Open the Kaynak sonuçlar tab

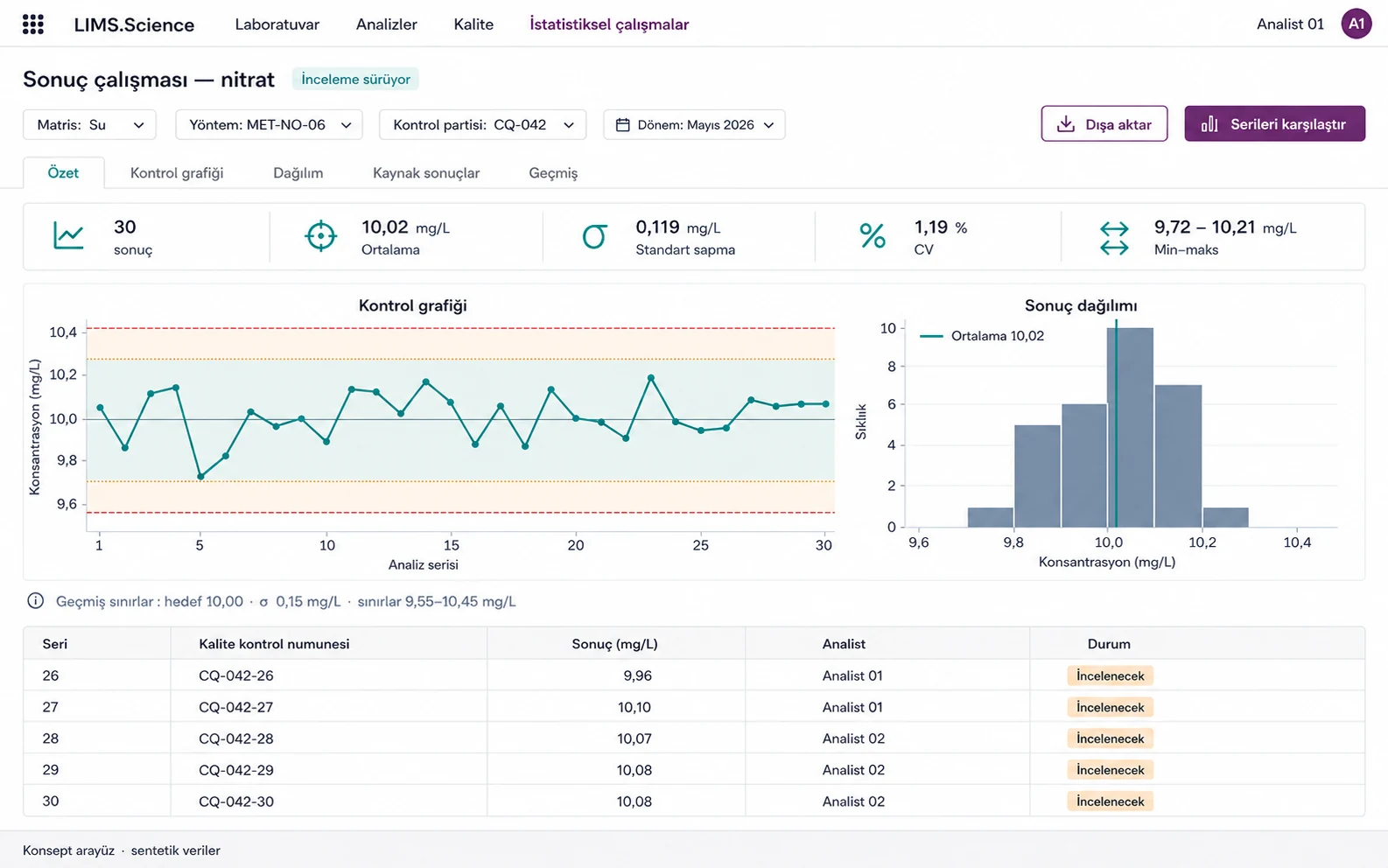(426, 173)
